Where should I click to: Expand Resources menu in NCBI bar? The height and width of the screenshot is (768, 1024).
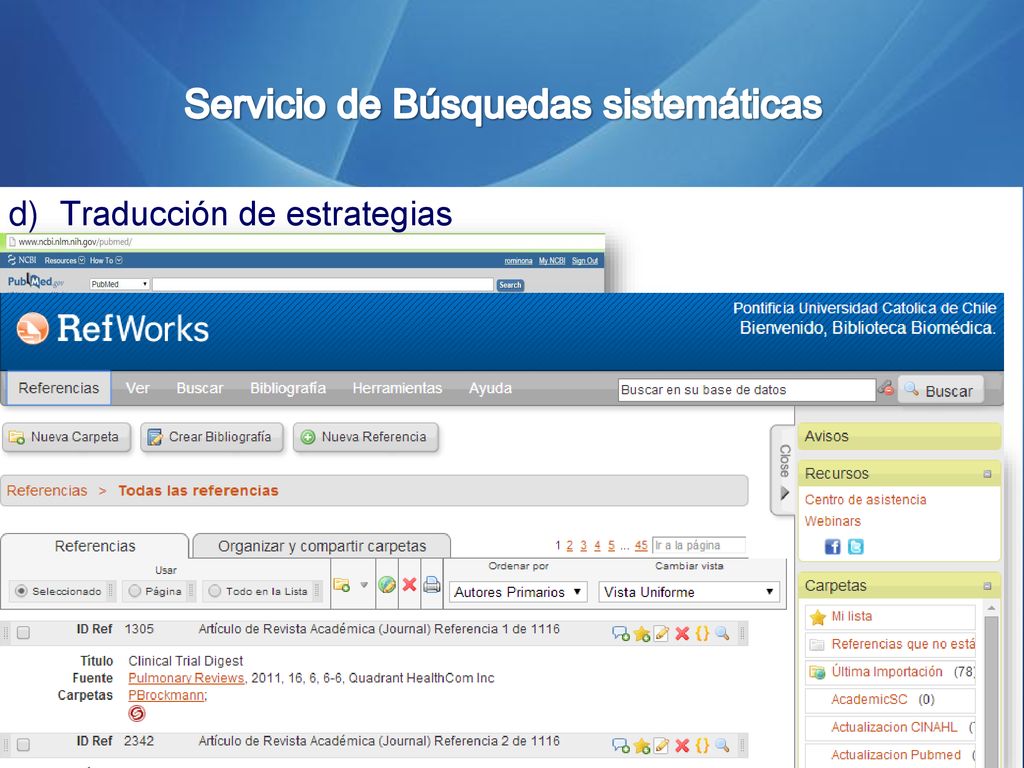tap(65, 260)
